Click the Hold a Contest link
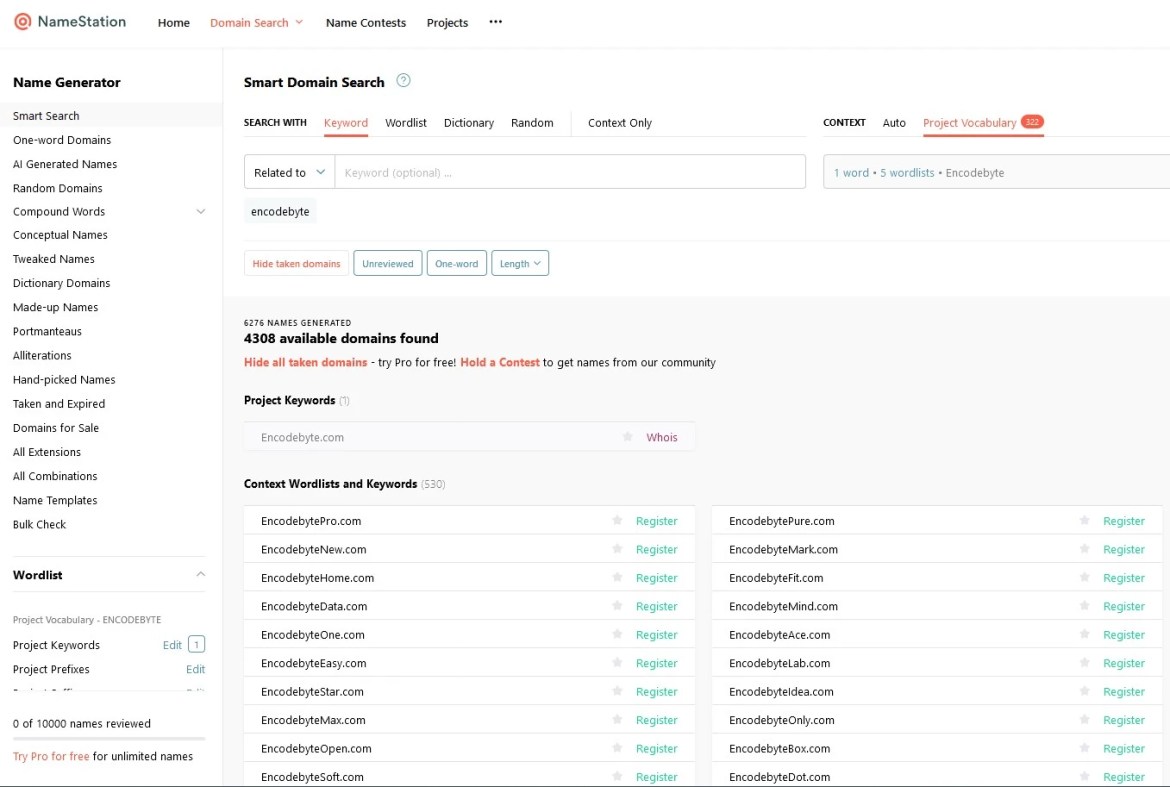1170x787 pixels. pyautogui.click(x=499, y=362)
